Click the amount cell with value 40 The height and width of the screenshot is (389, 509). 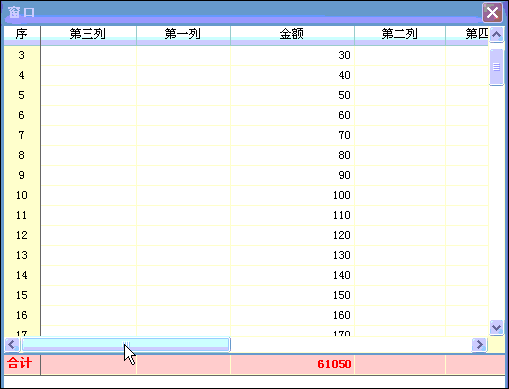292,75
